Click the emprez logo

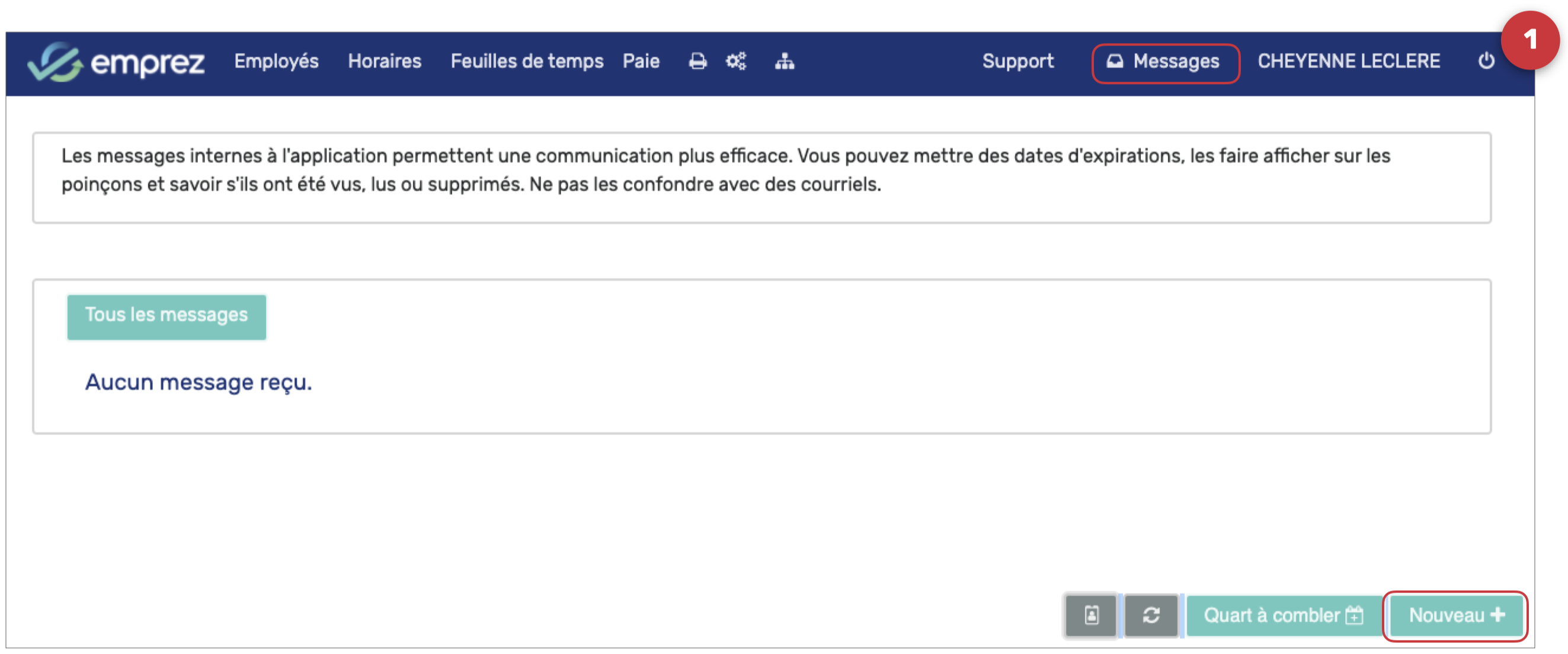click(116, 62)
